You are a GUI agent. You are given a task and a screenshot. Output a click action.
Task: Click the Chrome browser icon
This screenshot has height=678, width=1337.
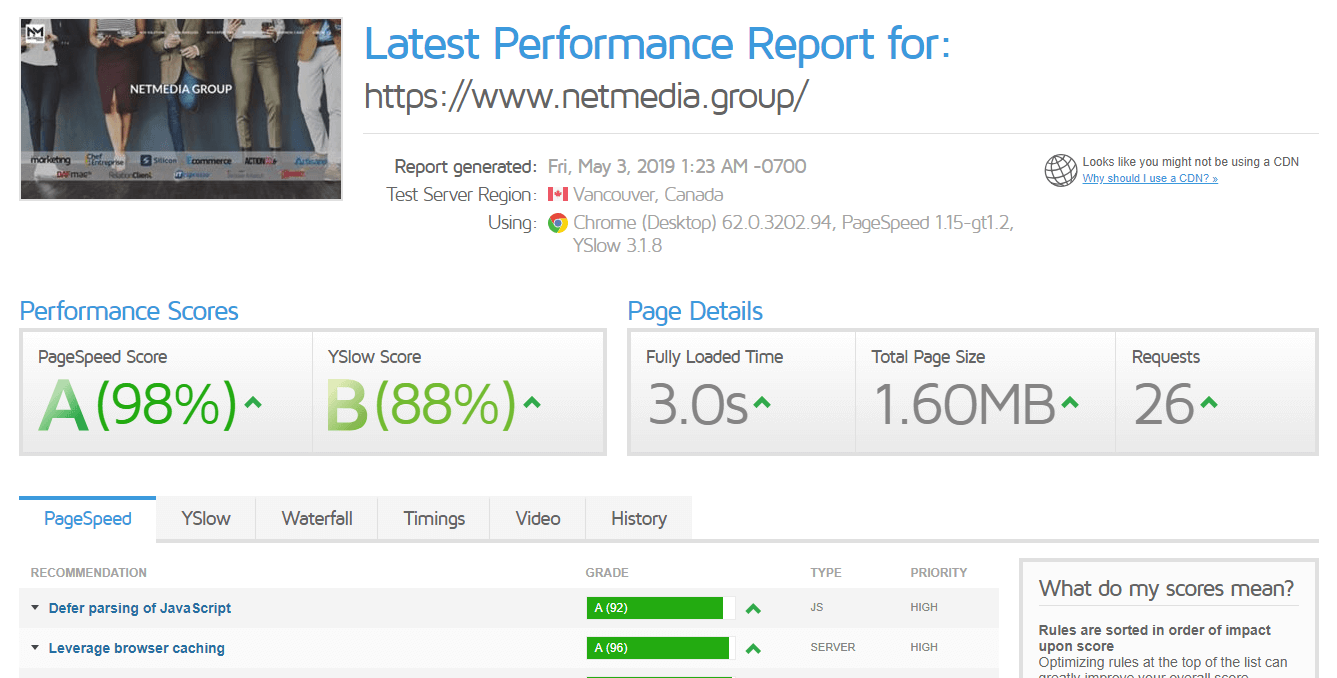[557, 223]
